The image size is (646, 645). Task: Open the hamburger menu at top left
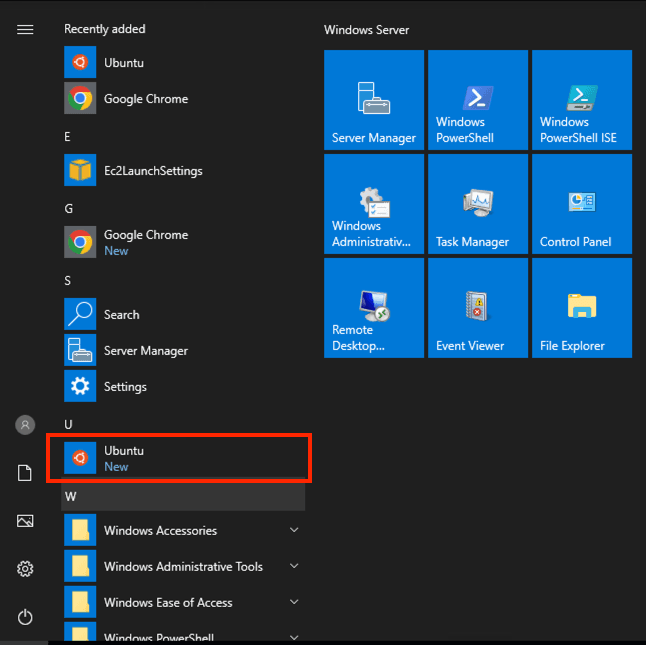(25, 30)
